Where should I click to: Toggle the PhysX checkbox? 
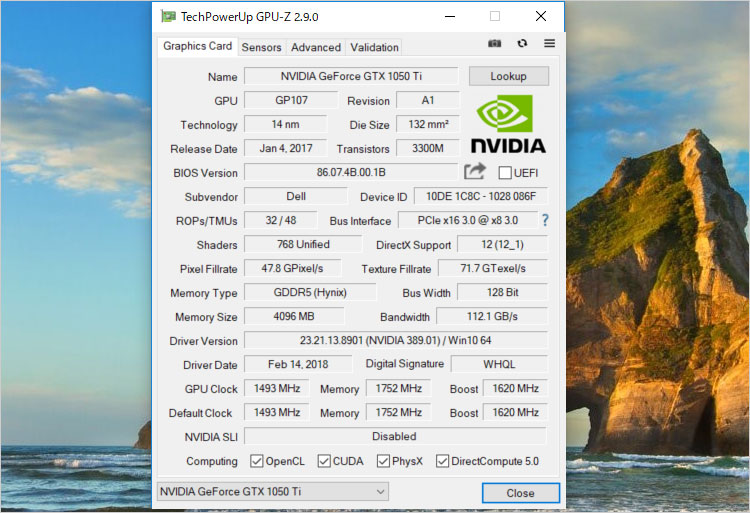pos(383,461)
